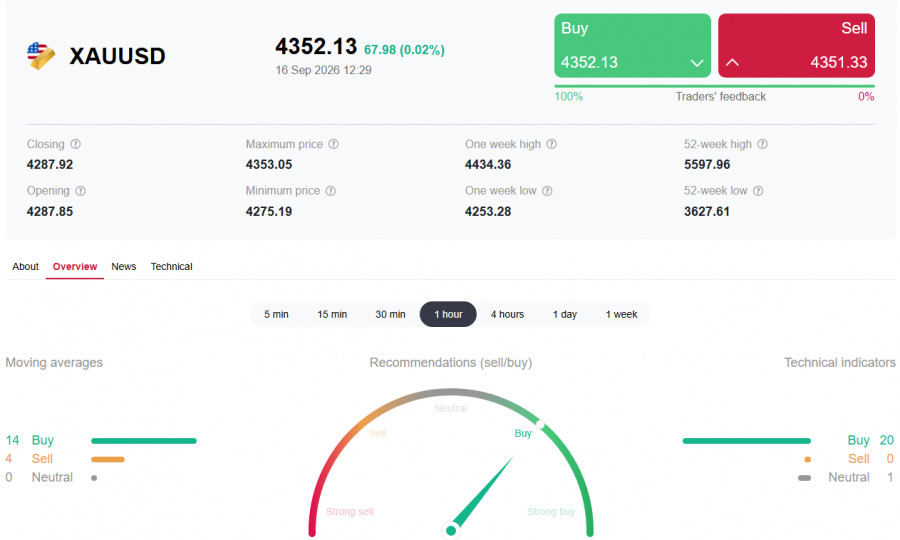This screenshot has height=540, width=900.
Task: Switch to the News tab
Action: point(123,267)
